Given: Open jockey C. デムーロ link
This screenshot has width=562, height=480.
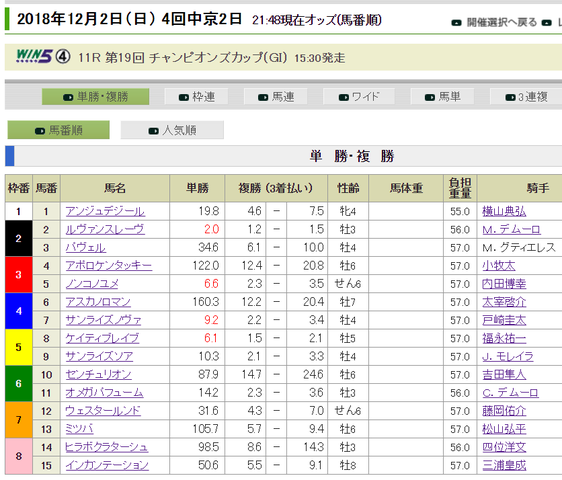Looking at the screenshot, I should 510,393.
